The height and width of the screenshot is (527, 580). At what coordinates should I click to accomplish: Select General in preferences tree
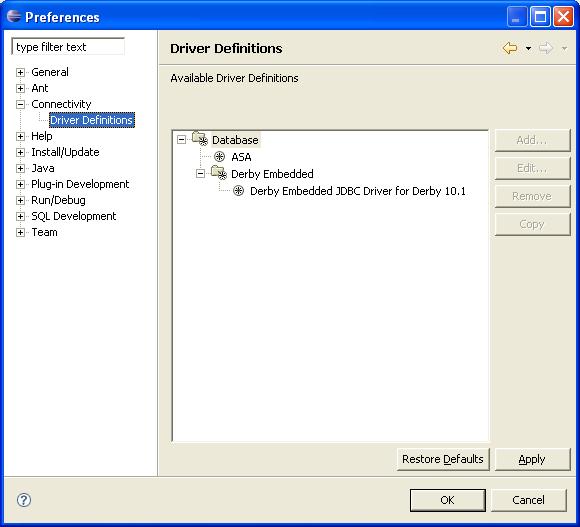[50, 72]
